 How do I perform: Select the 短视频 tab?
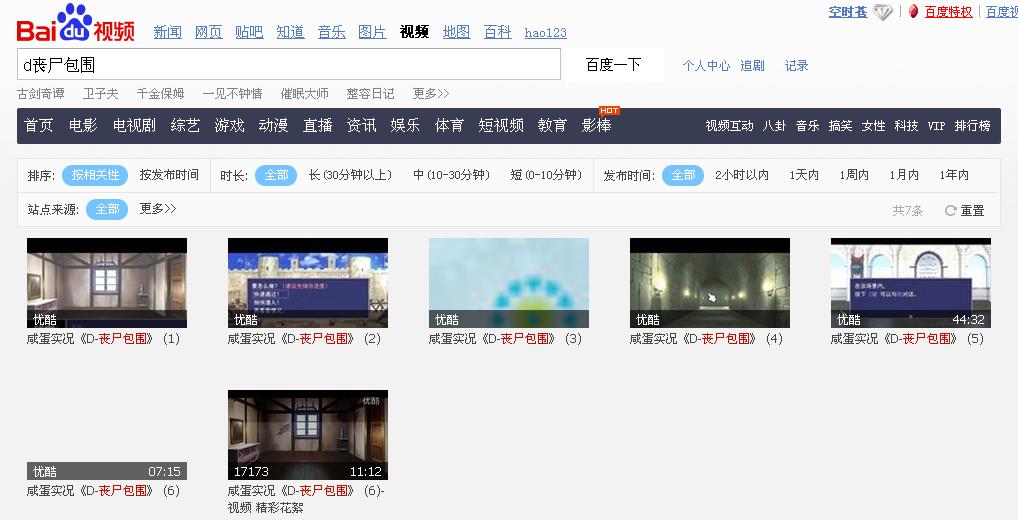tap(501, 125)
